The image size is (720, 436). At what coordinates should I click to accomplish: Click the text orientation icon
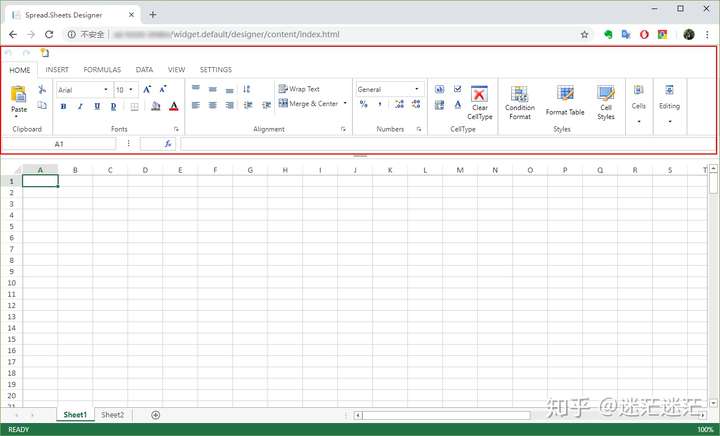coord(247,89)
